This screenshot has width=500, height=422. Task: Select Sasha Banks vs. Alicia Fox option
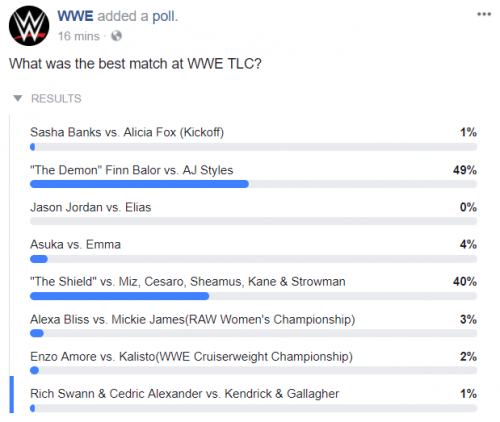pyautogui.click(x=253, y=138)
